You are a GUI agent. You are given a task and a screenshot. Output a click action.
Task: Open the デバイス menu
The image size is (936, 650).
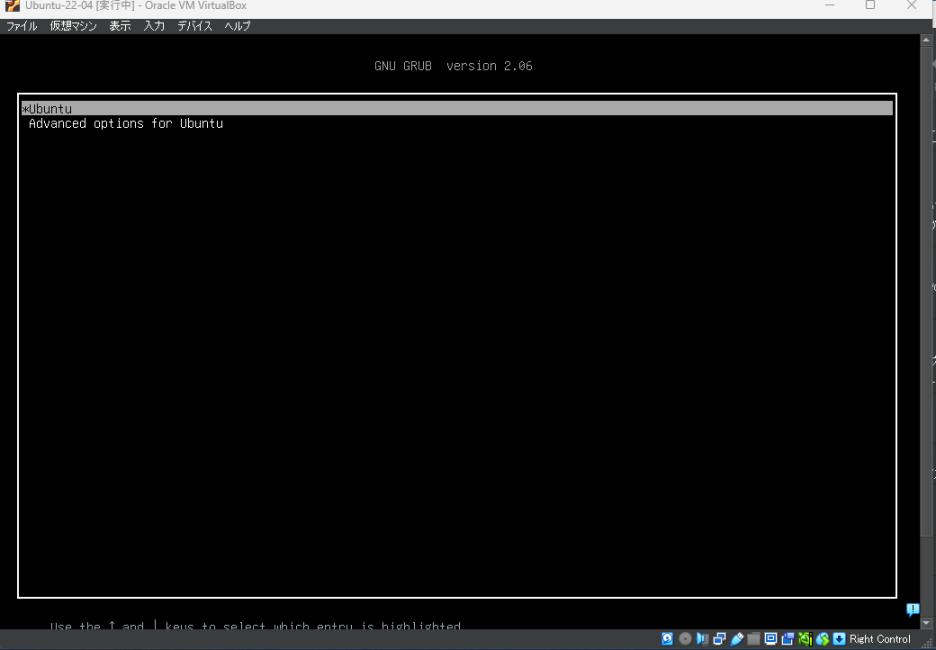195,26
